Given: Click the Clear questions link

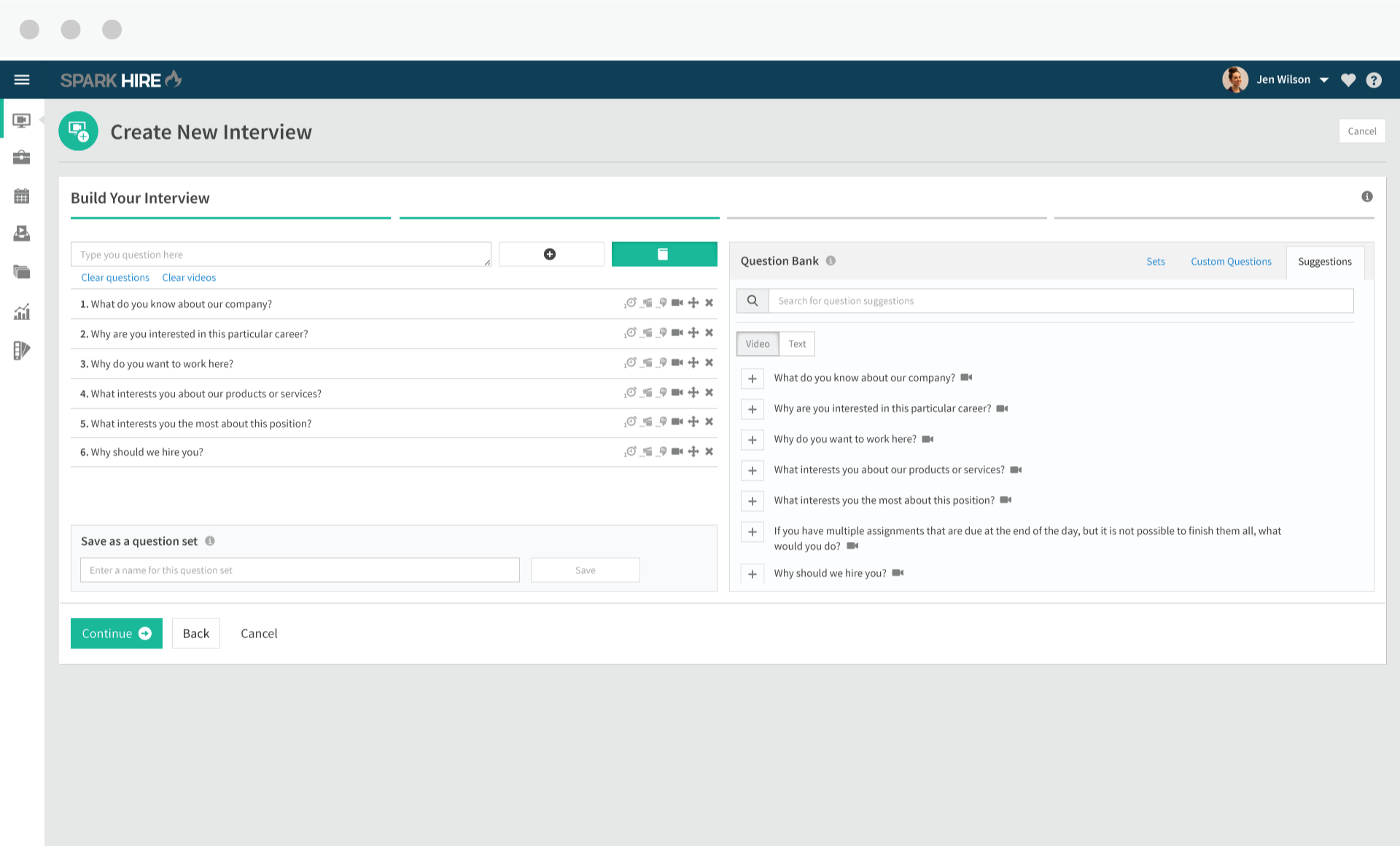Looking at the screenshot, I should (x=115, y=277).
